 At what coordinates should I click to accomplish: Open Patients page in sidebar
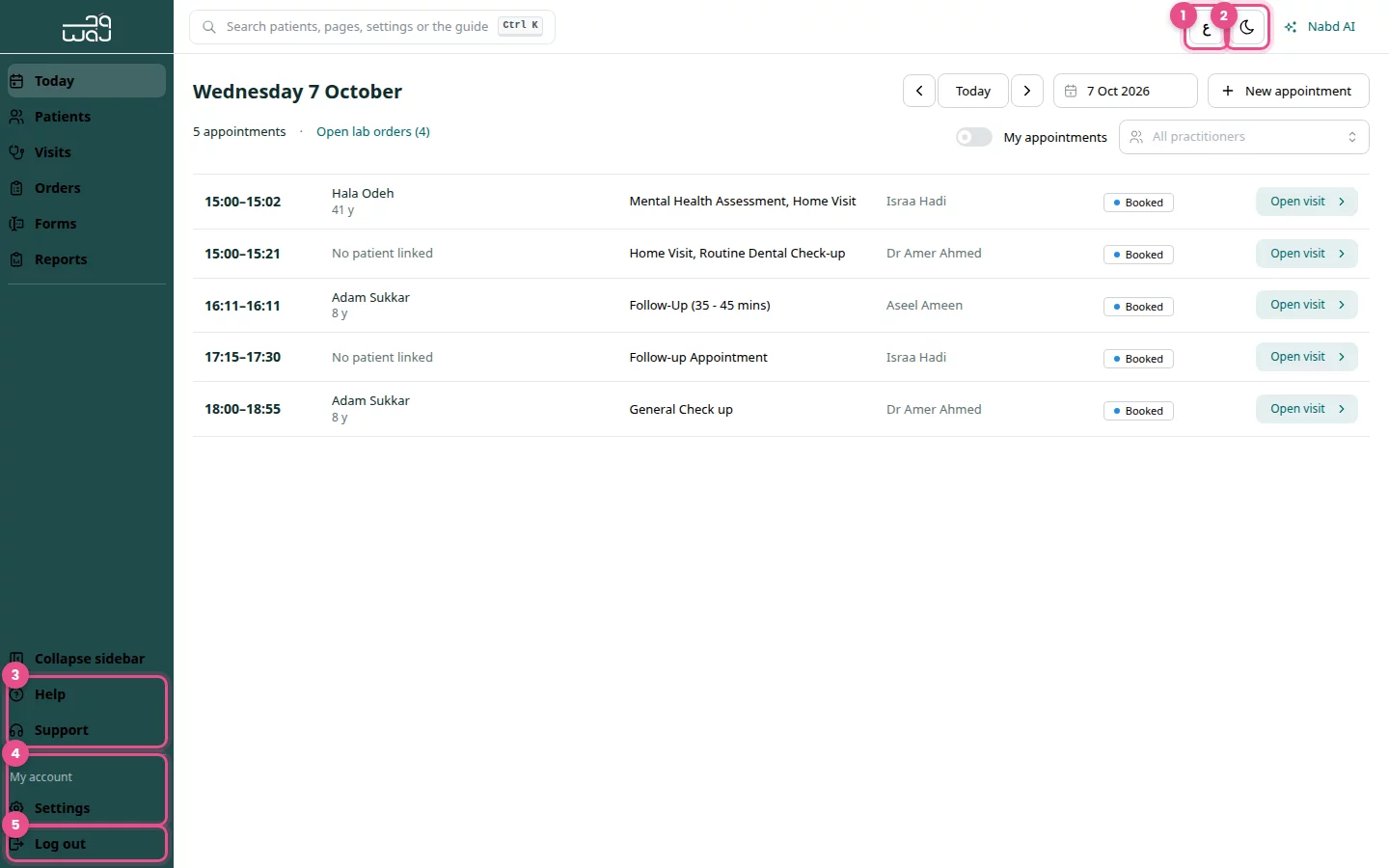click(87, 117)
